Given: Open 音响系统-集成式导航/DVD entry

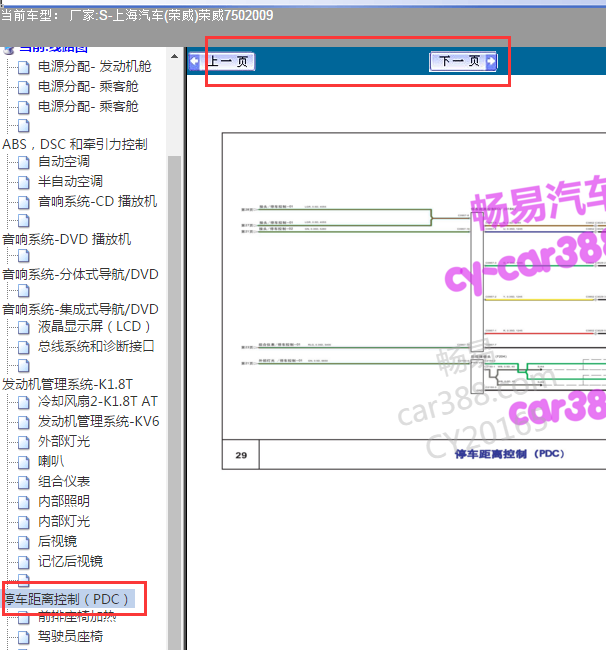Looking at the screenshot, I should (80, 309).
